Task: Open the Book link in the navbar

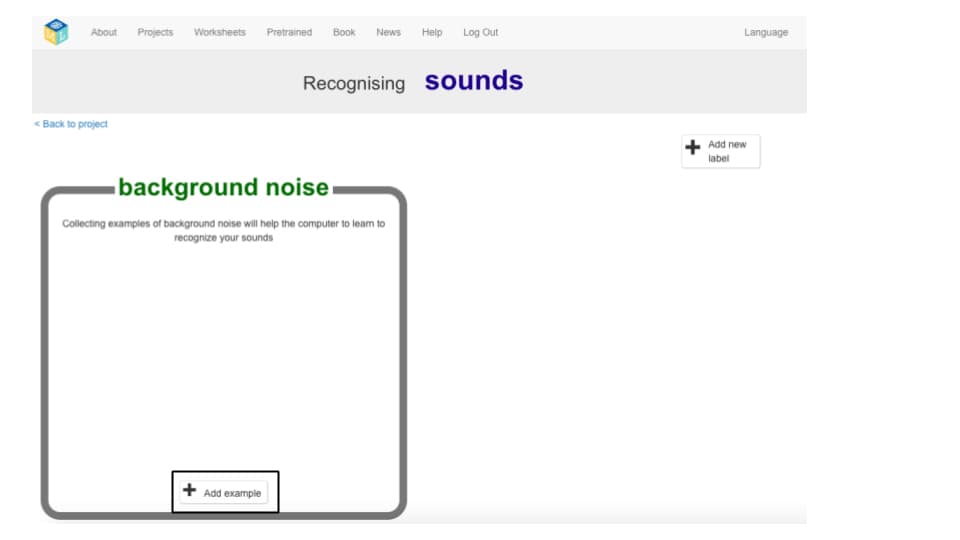Action: tap(344, 32)
